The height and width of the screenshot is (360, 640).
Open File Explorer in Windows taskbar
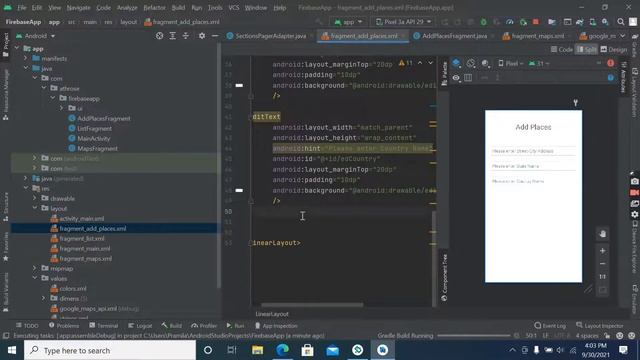258,350
